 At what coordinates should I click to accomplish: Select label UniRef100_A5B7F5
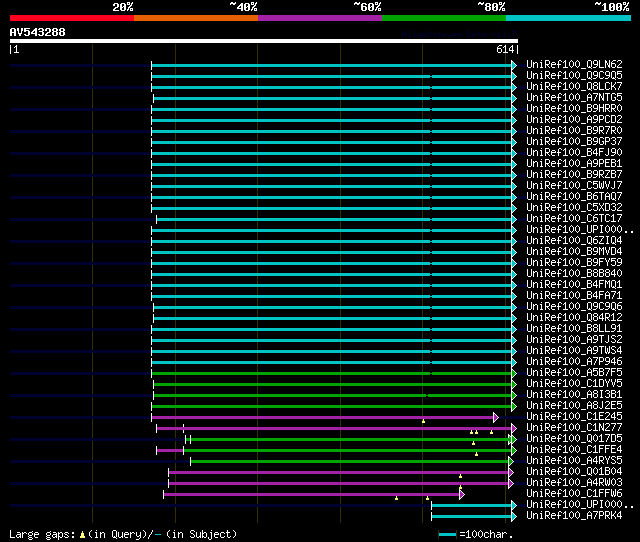(x=574, y=373)
